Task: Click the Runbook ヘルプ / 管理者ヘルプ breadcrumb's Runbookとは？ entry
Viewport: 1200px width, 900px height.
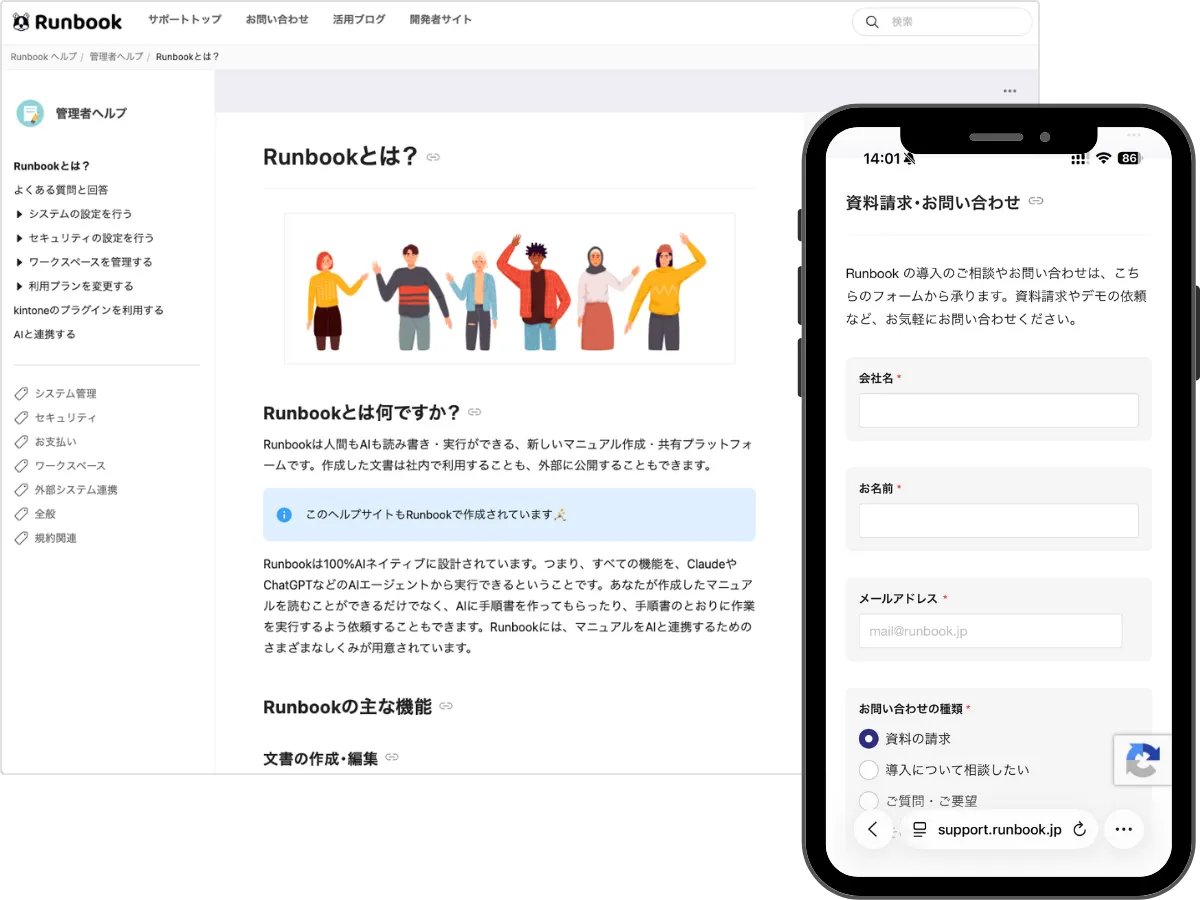Action: 187,57
